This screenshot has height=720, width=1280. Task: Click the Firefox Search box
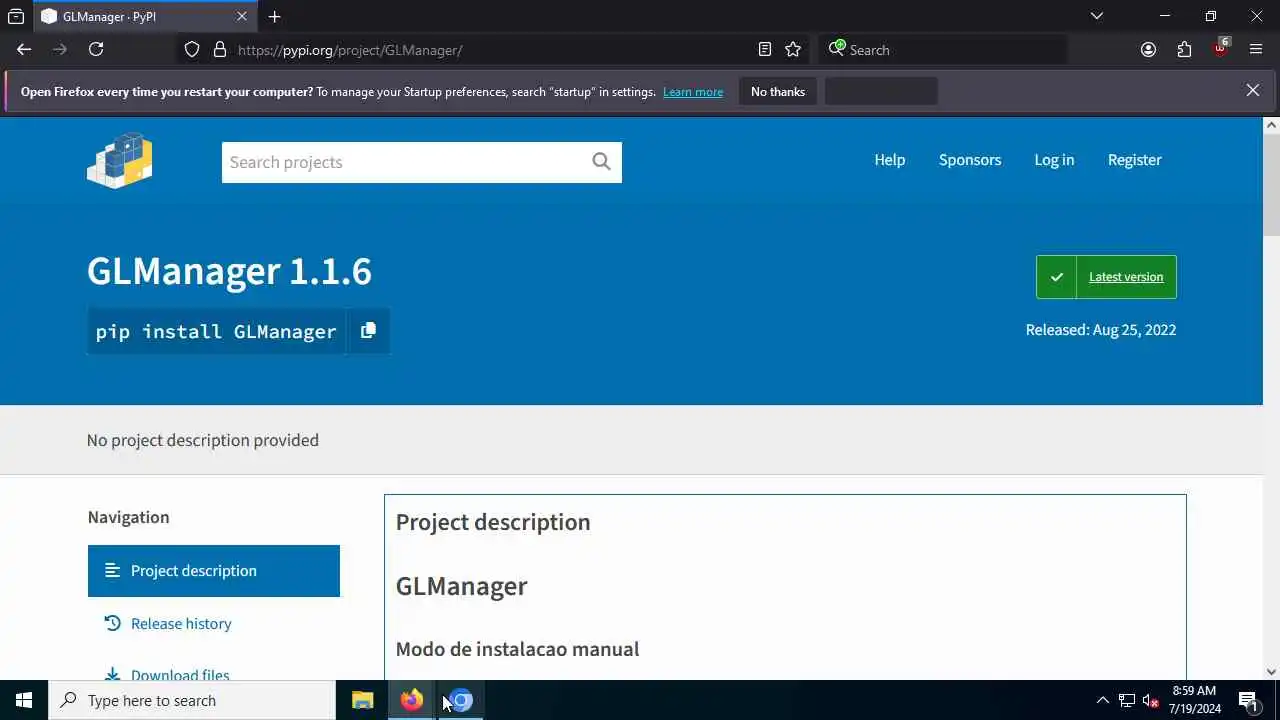pyautogui.click(x=943, y=50)
